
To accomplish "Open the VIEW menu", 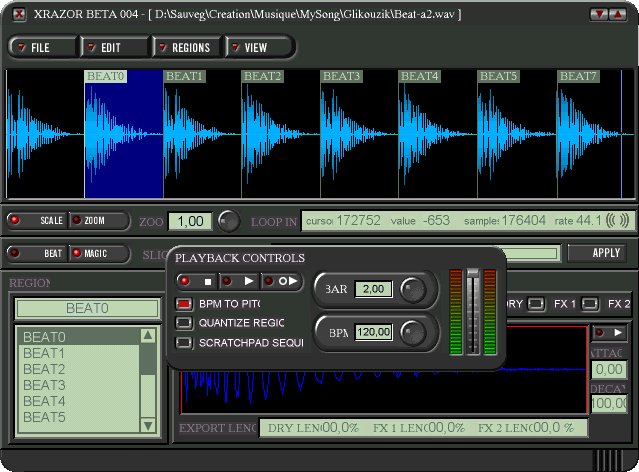I will (x=259, y=47).
